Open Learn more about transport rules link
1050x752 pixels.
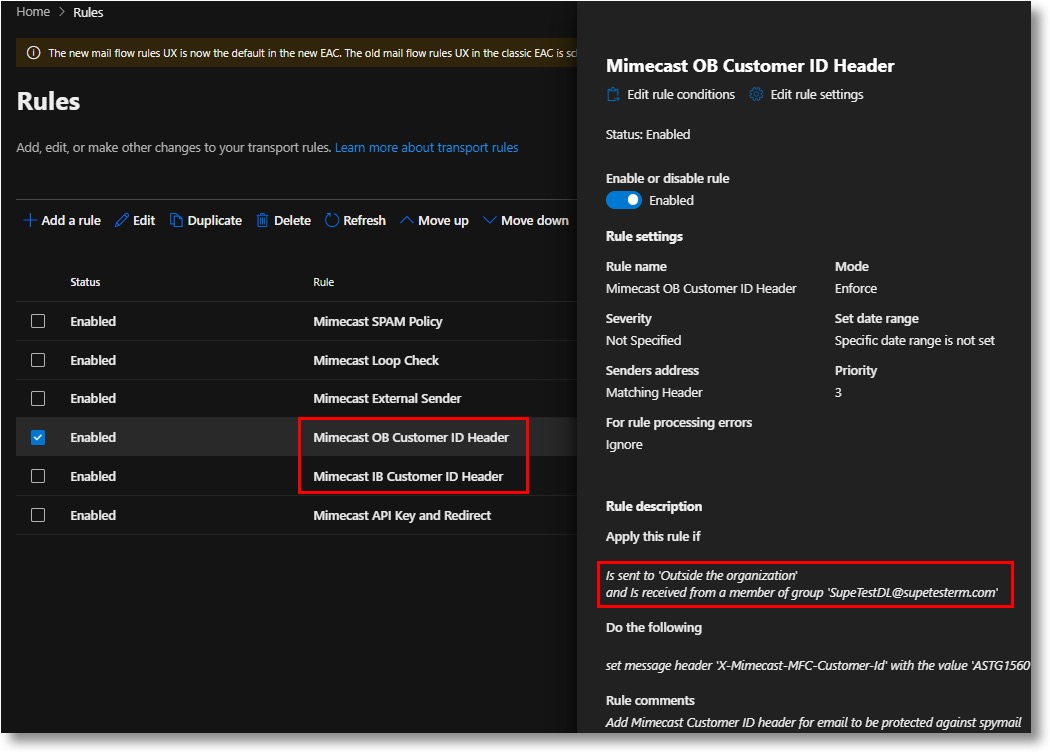tap(426, 148)
